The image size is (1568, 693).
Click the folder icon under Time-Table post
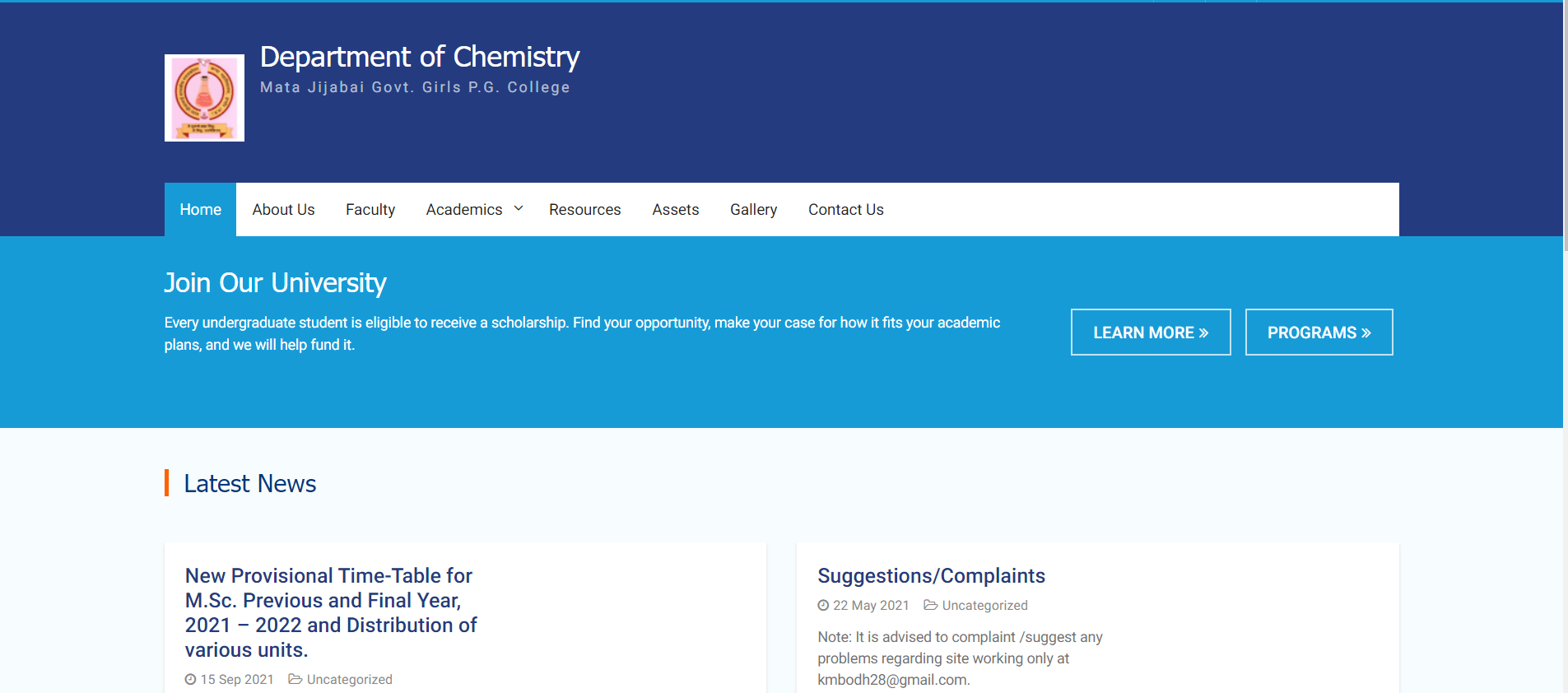coord(295,680)
